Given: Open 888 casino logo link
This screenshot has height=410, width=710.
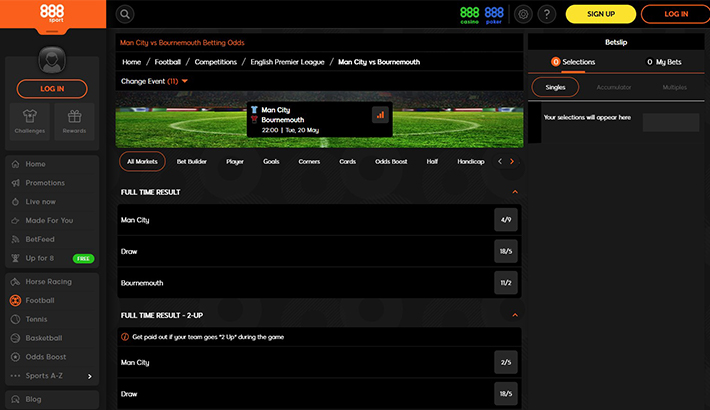Looking at the screenshot, I should coord(470,14).
